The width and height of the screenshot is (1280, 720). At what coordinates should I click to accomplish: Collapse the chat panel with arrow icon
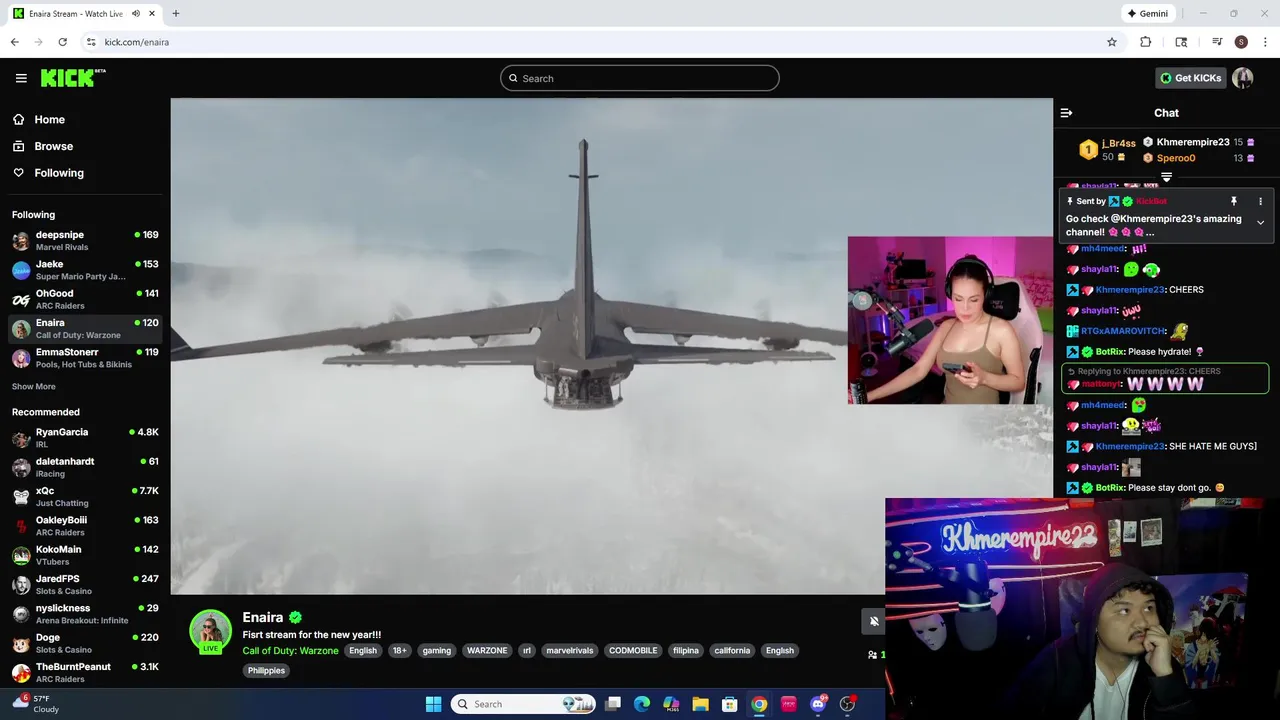(x=1066, y=113)
